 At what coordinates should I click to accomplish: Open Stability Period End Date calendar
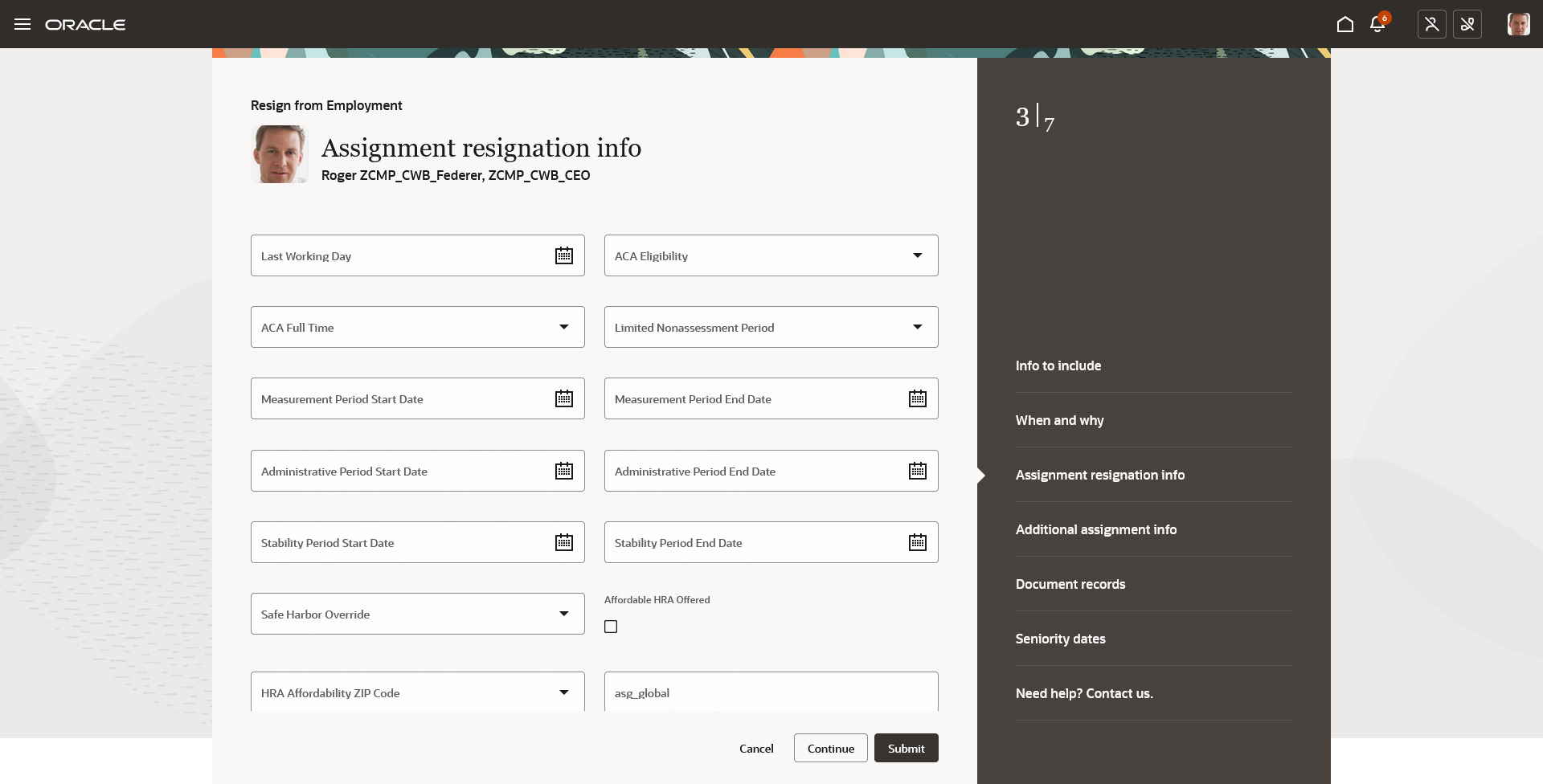(x=918, y=542)
